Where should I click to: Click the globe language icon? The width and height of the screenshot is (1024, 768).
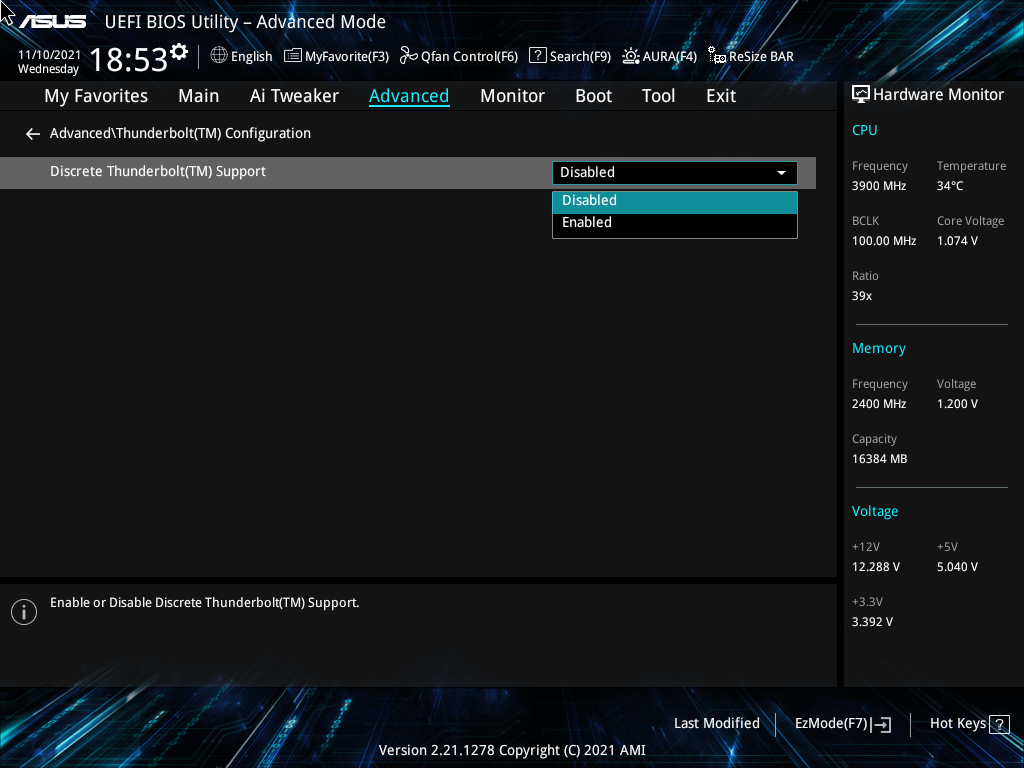click(x=219, y=56)
